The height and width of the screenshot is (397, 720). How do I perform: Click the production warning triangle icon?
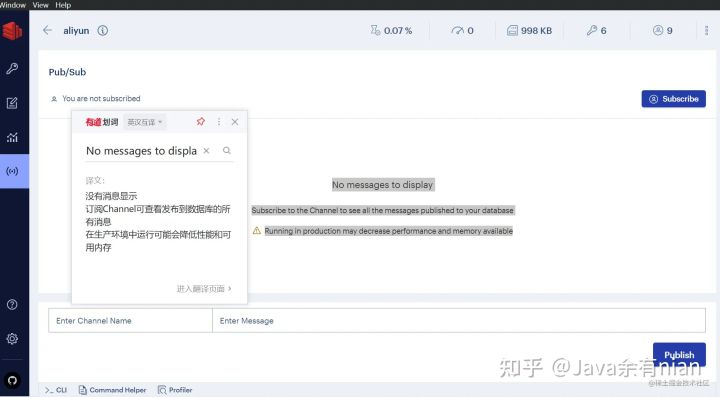(257, 230)
